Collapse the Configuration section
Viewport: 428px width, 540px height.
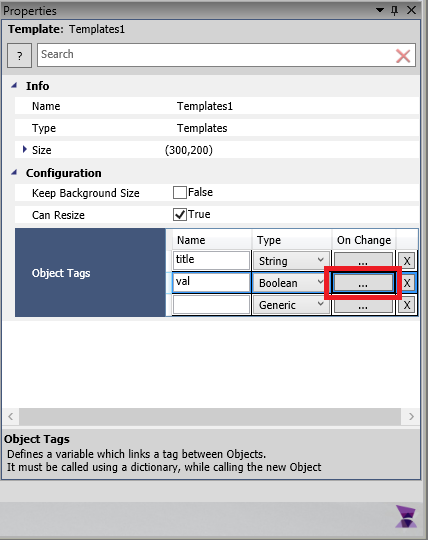pyautogui.click(x=14, y=172)
